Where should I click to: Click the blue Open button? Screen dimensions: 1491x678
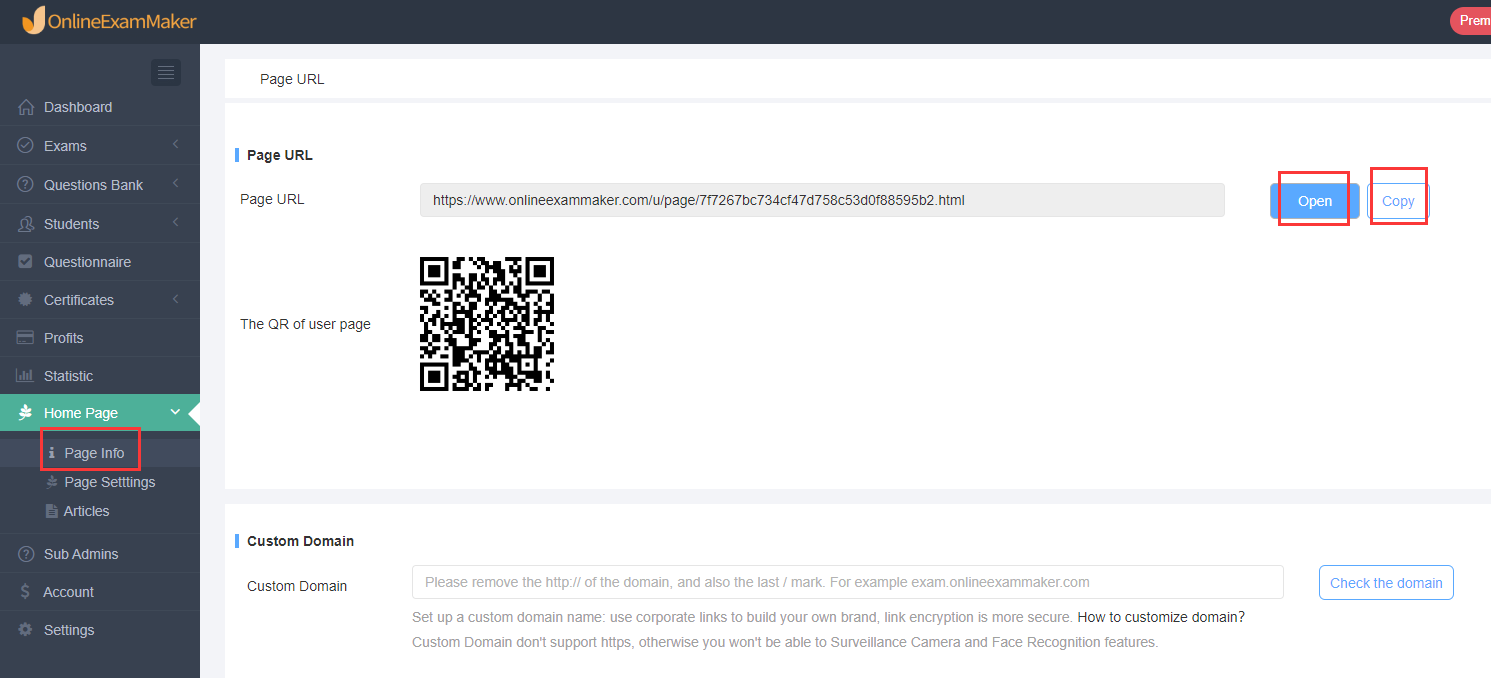point(1314,201)
